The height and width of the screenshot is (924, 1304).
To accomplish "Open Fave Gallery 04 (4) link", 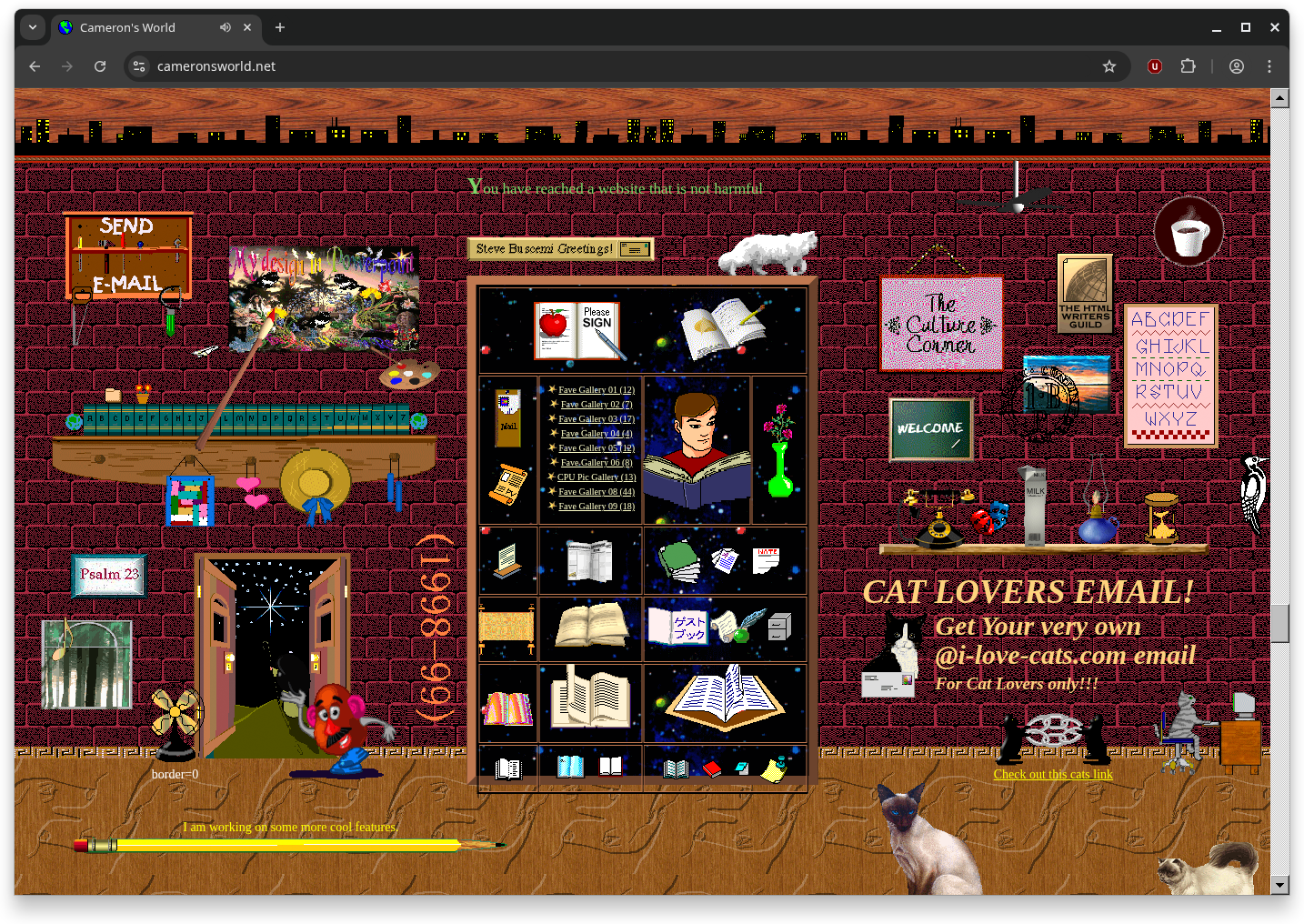I will click(x=597, y=434).
